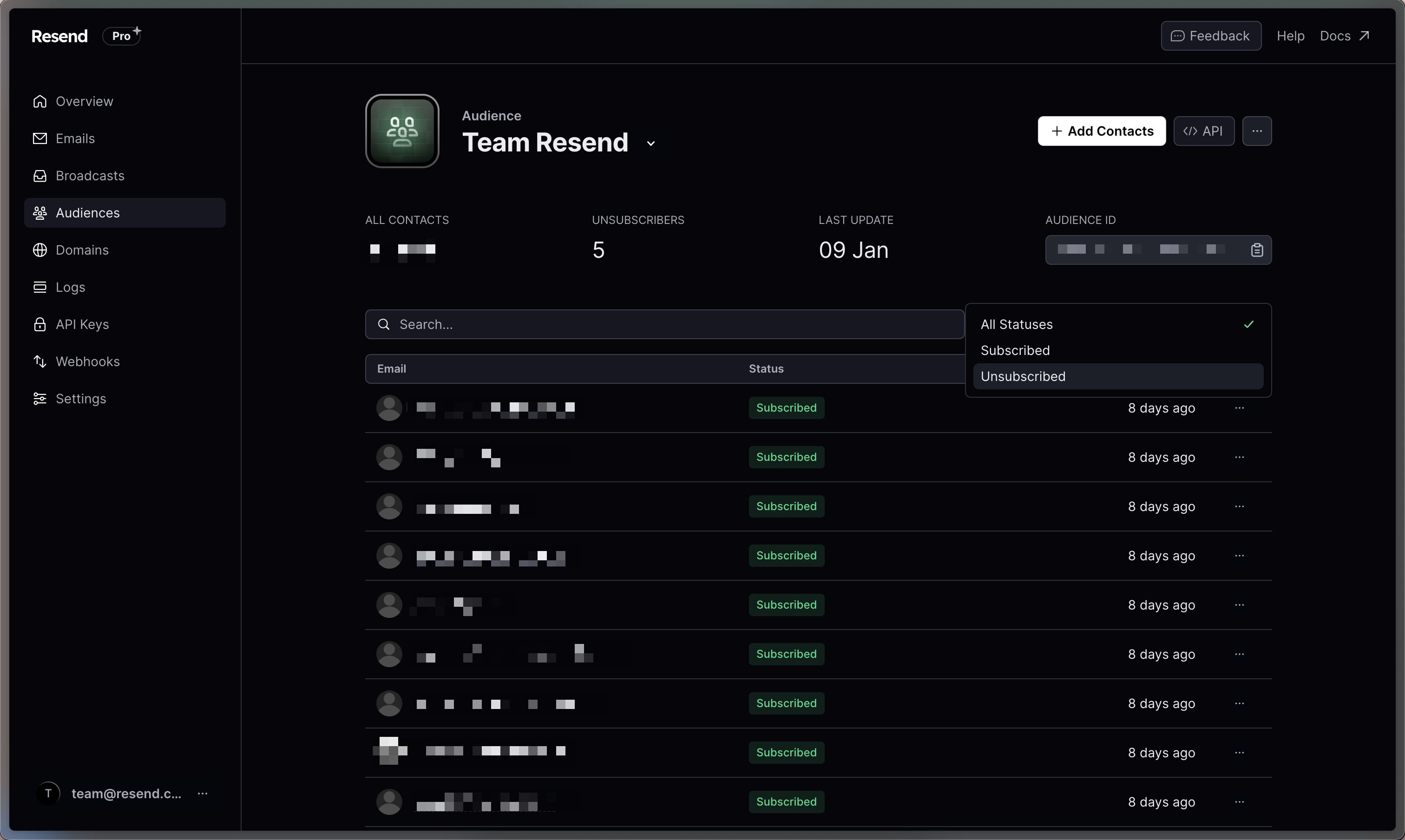Click the ninth row's Subscribed badge

coord(786,801)
